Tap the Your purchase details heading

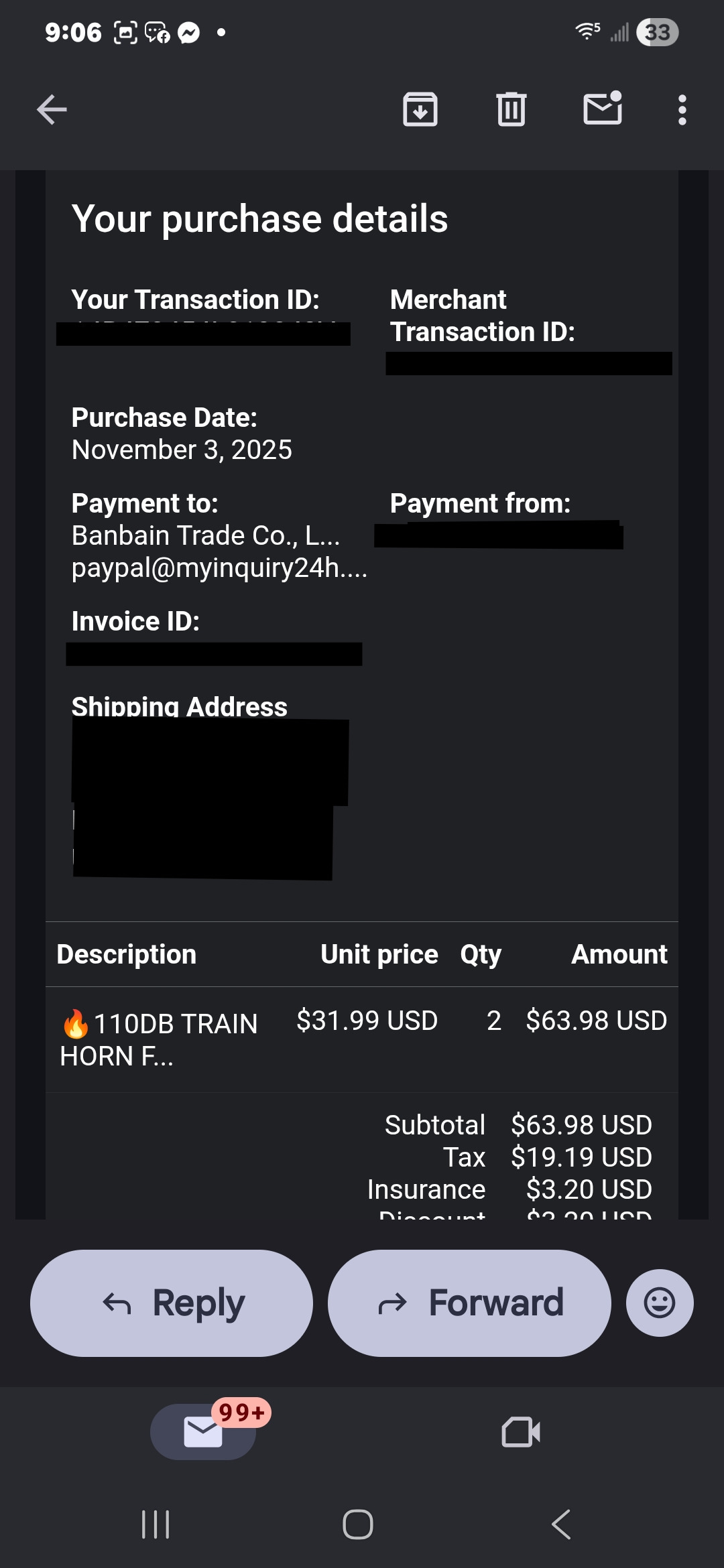(260, 219)
